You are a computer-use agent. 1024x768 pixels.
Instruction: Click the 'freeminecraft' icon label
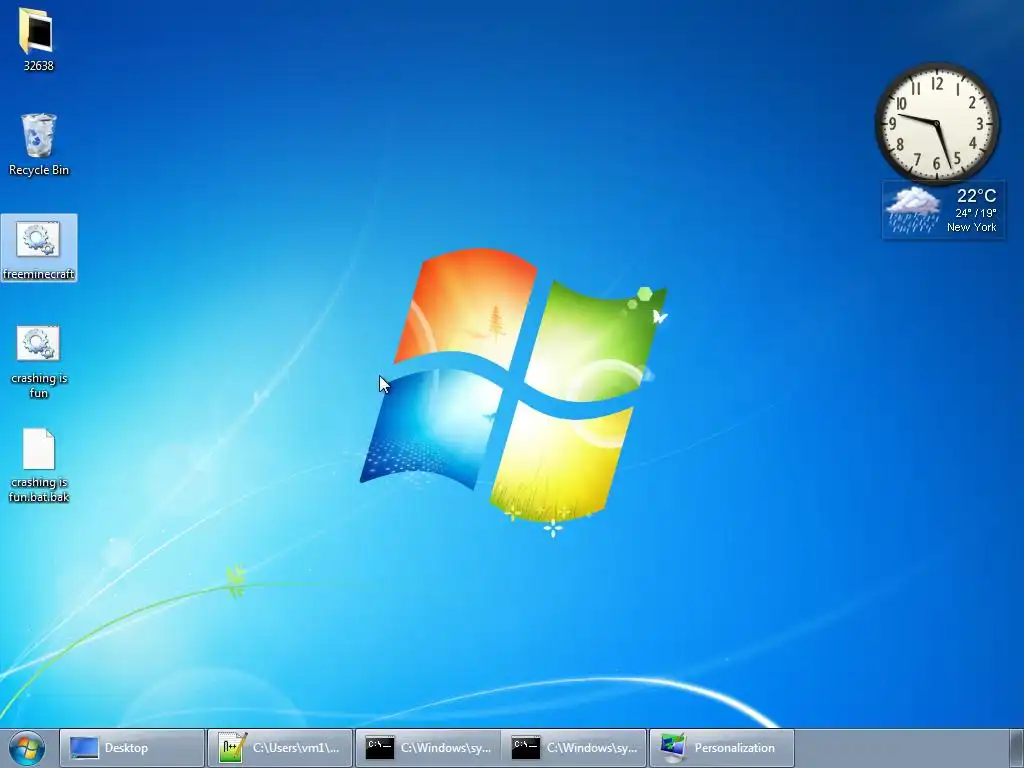(39, 274)
